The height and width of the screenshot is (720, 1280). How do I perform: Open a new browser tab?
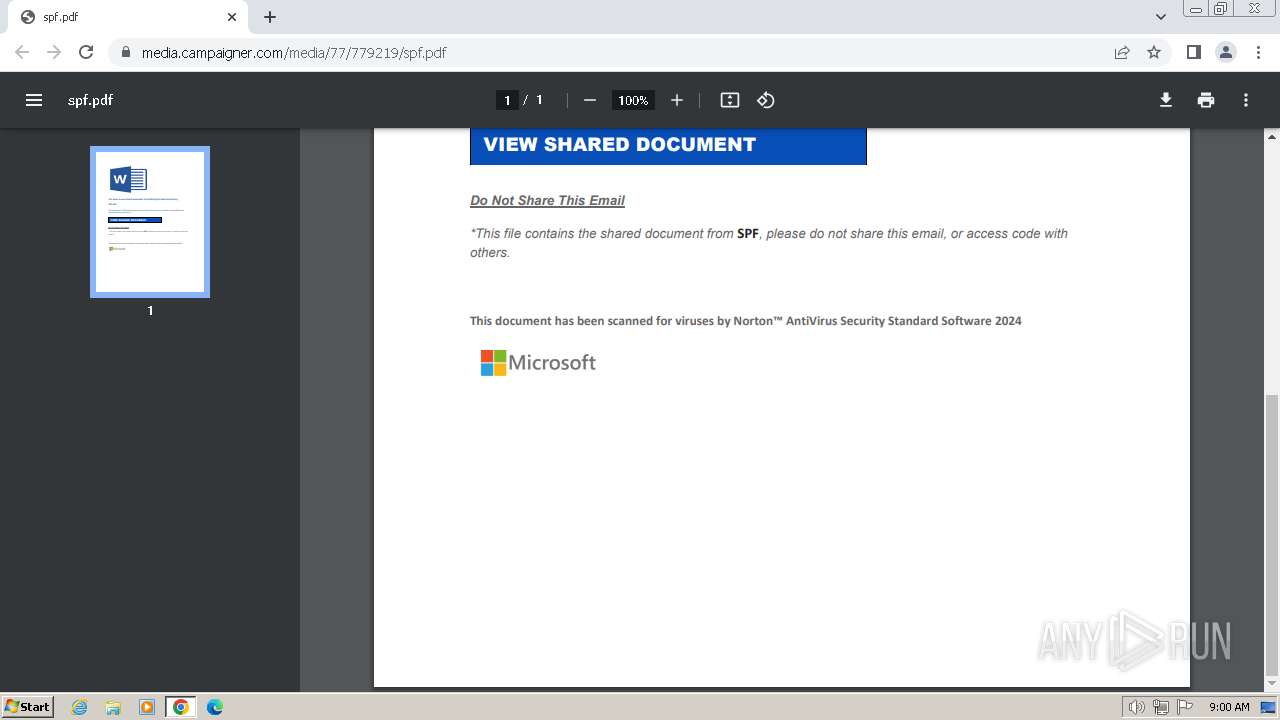270,17
